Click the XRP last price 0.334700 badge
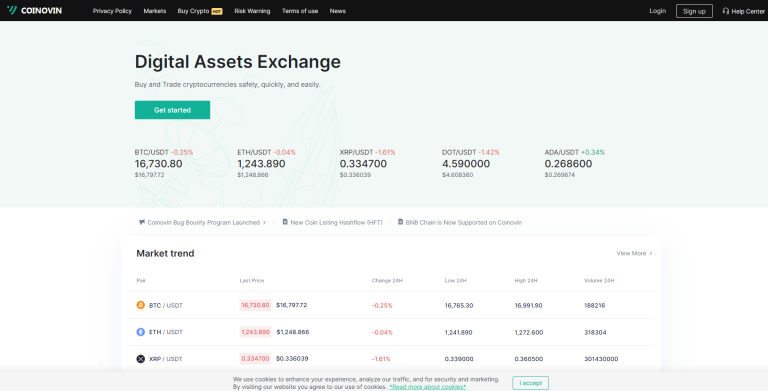This screenshot has width=768, height=391. [x=255, y=359]
